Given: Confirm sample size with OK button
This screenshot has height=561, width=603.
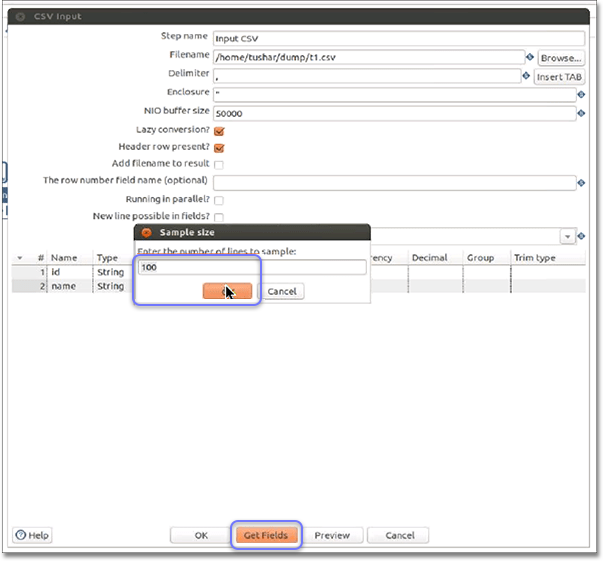Looking at the screenshot, I should [x=227, y=291].
